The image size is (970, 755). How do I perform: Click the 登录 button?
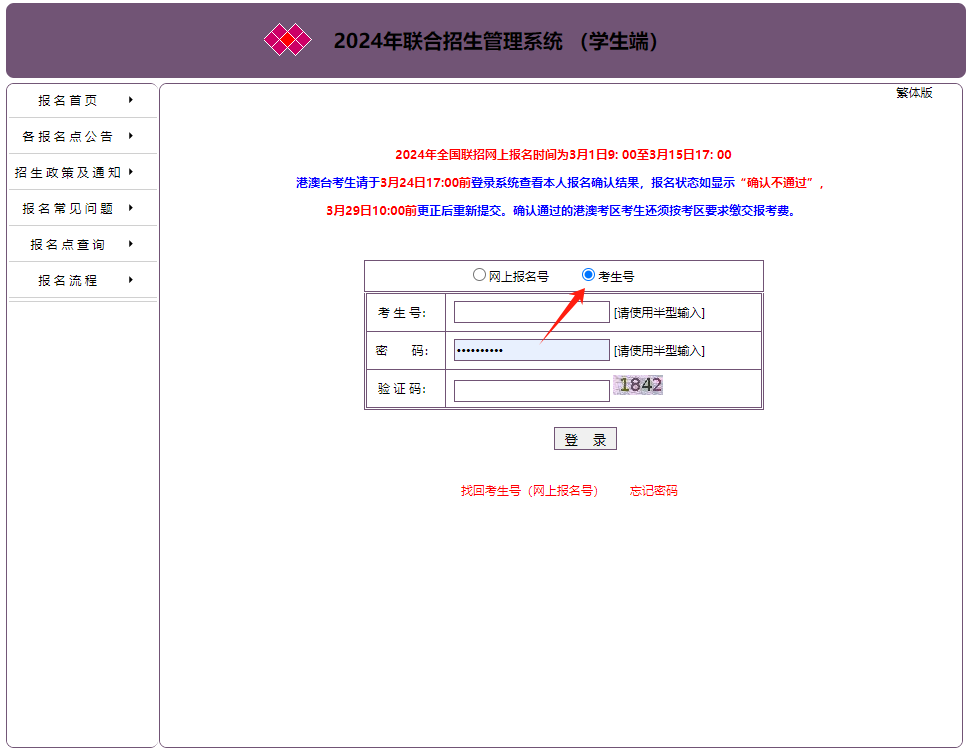(x=585, y=439)
